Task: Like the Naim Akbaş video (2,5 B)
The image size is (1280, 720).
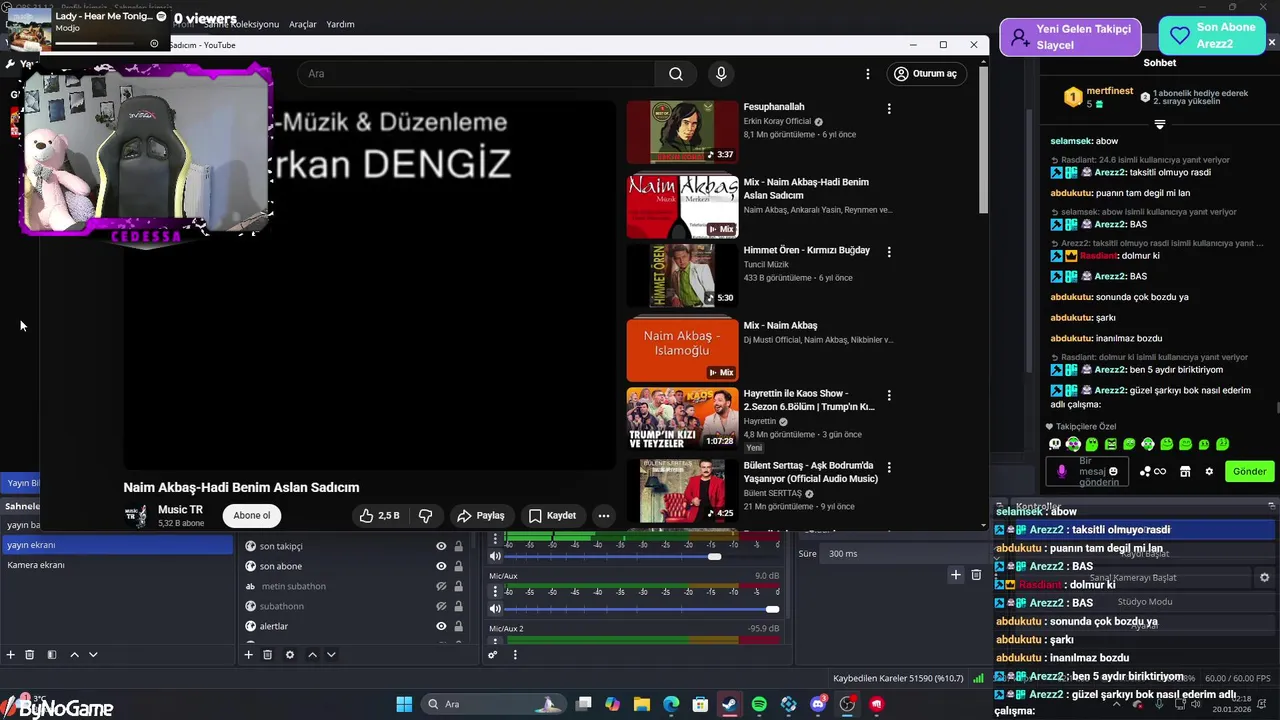Action: pyautogui.click(x=379, y=516)
